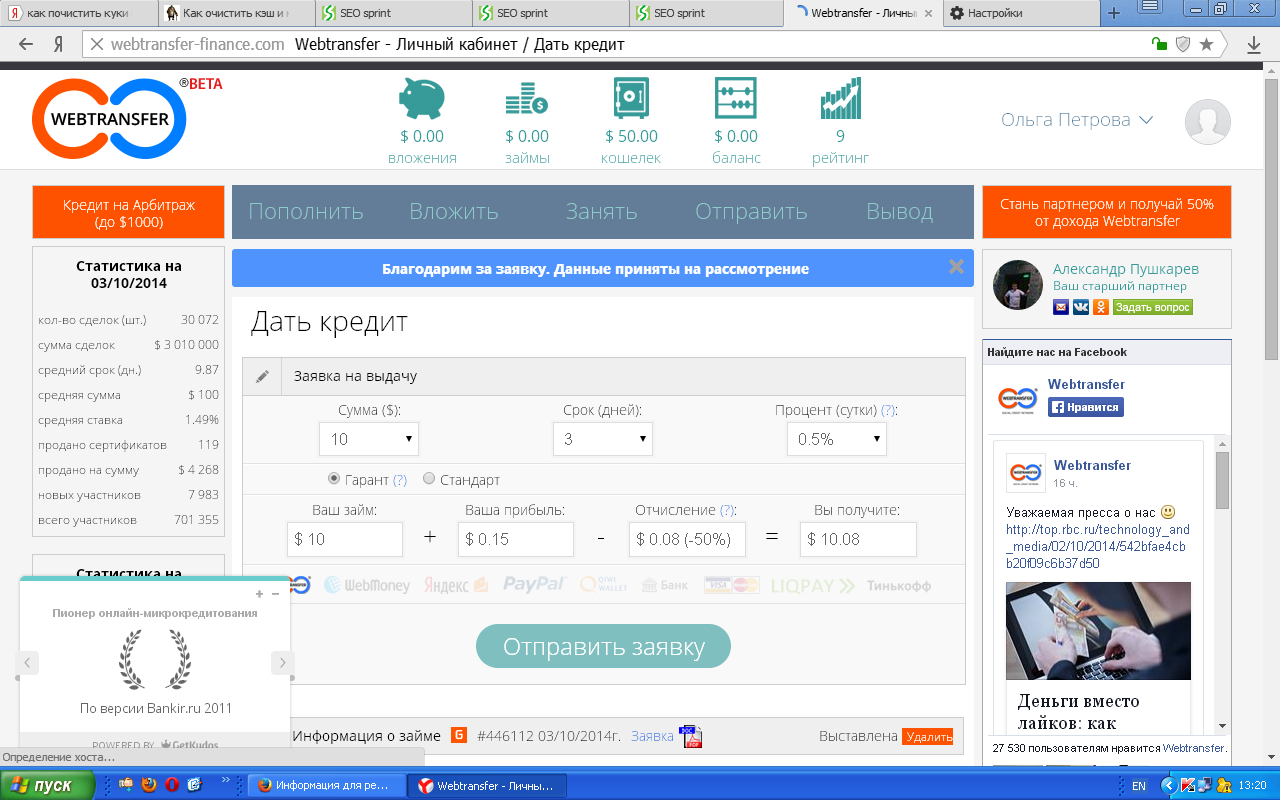The height and width of the screenshot is (800, 1280).
Task: Click the orange Удалить button
Action: coord(928,737)
